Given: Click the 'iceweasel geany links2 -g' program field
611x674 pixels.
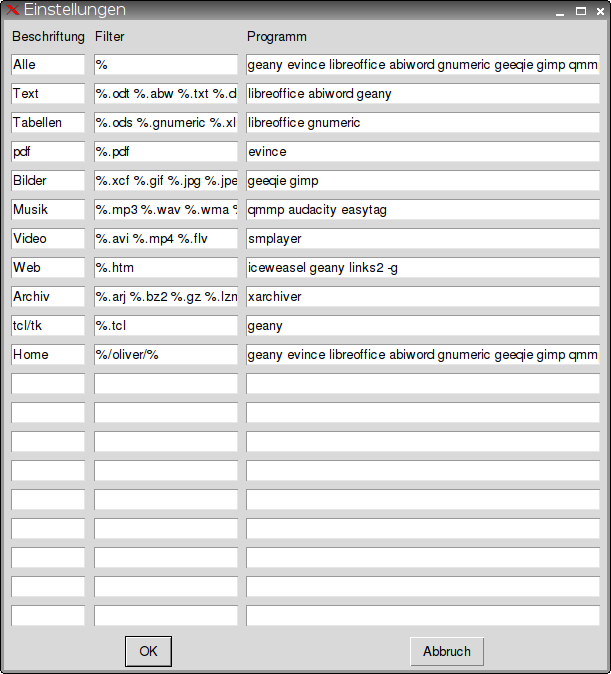Looking at the screenshot, I should [423, 267].
